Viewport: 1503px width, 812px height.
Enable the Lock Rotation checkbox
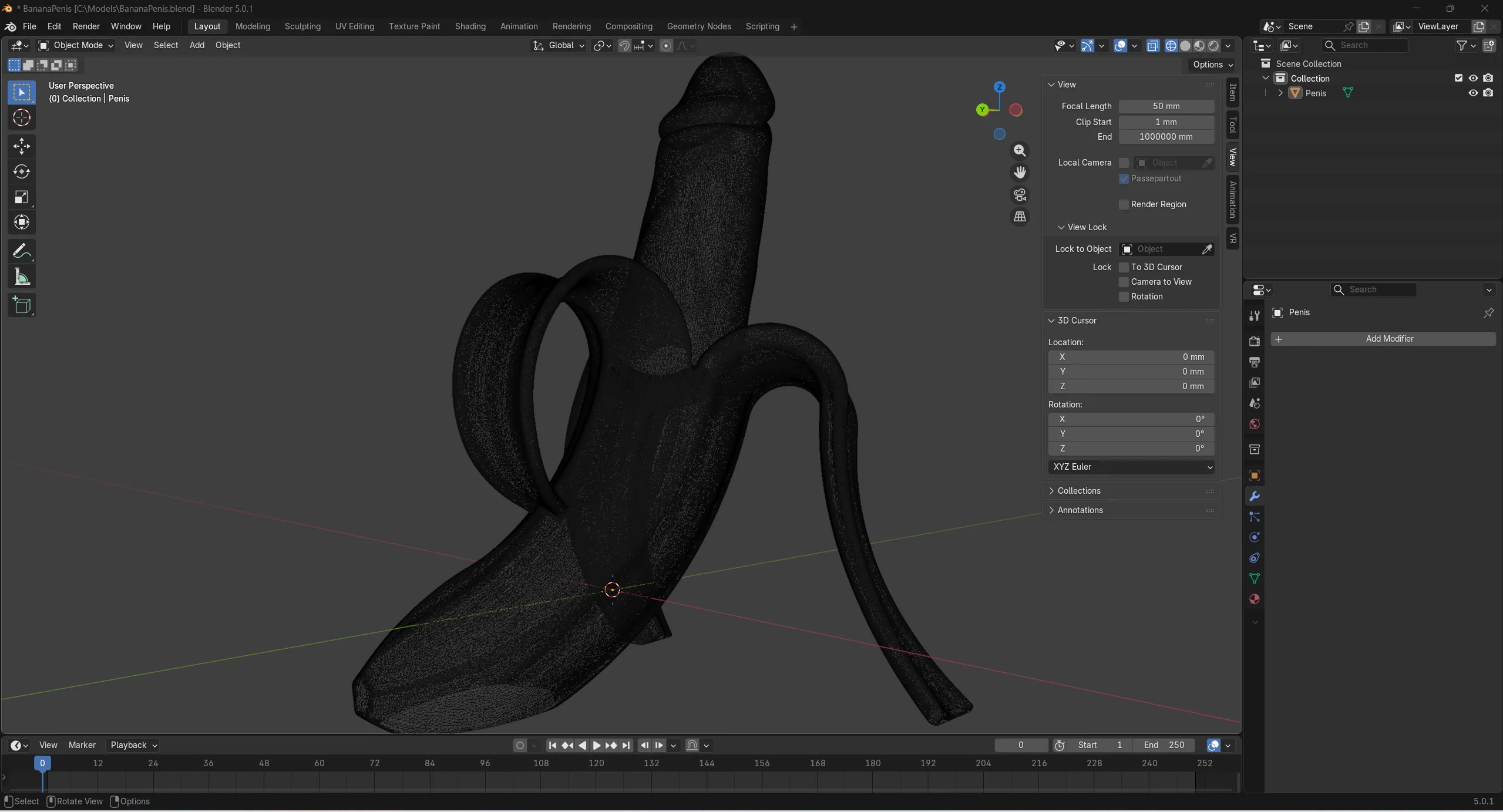pos(1124,297)
